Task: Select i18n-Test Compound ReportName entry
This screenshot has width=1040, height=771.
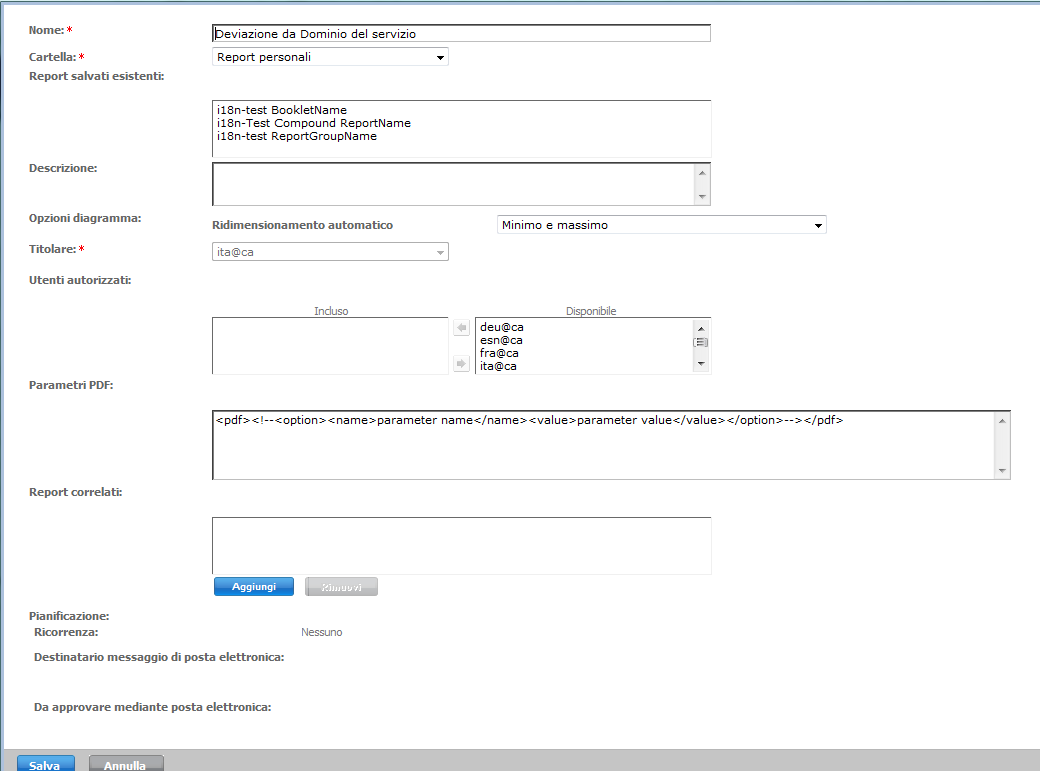Action: 314,123
